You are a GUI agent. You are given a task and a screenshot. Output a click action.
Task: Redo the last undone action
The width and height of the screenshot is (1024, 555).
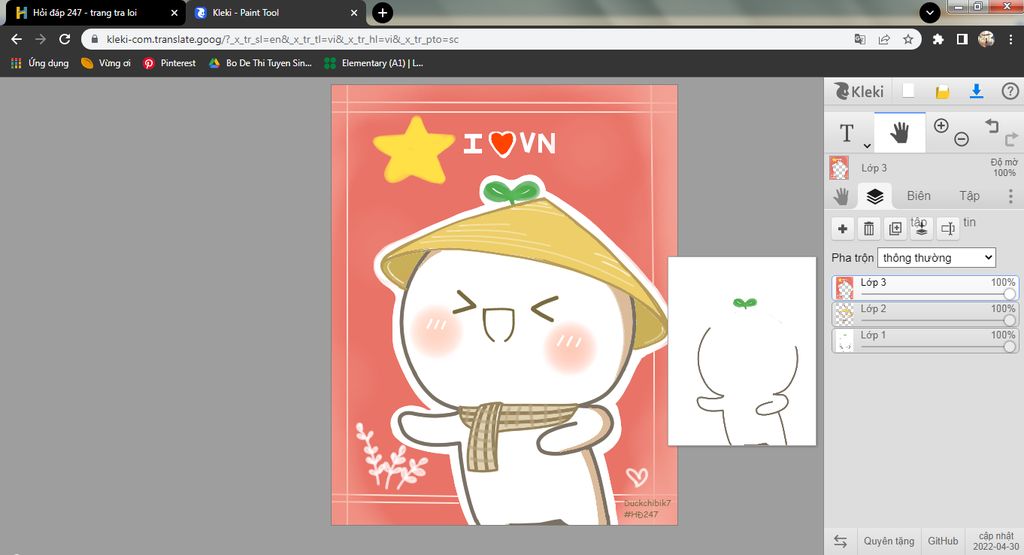(x=1011, y=138)
